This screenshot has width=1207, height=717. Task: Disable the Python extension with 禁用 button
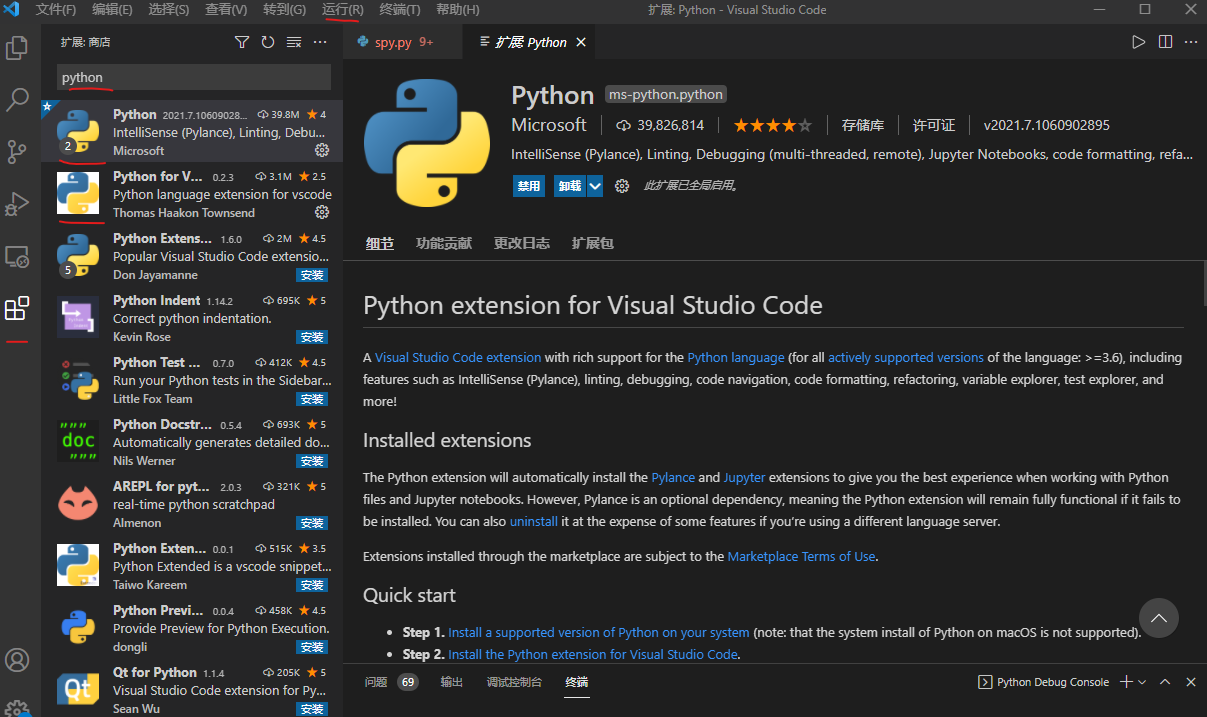pyautogui.click(x=528, y=186)
